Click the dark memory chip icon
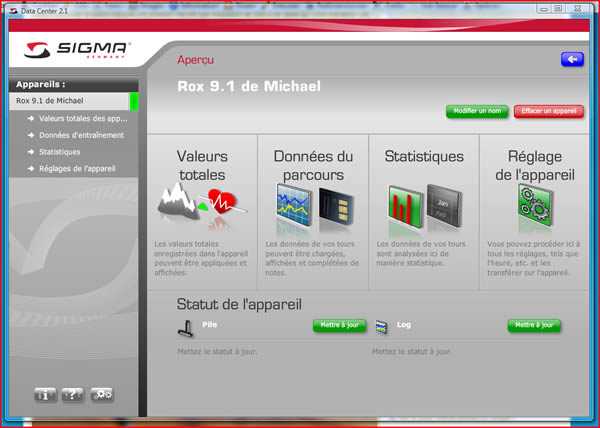Viewport: 600px width, 428px height. pyautogui.click(x=336, y=207)
